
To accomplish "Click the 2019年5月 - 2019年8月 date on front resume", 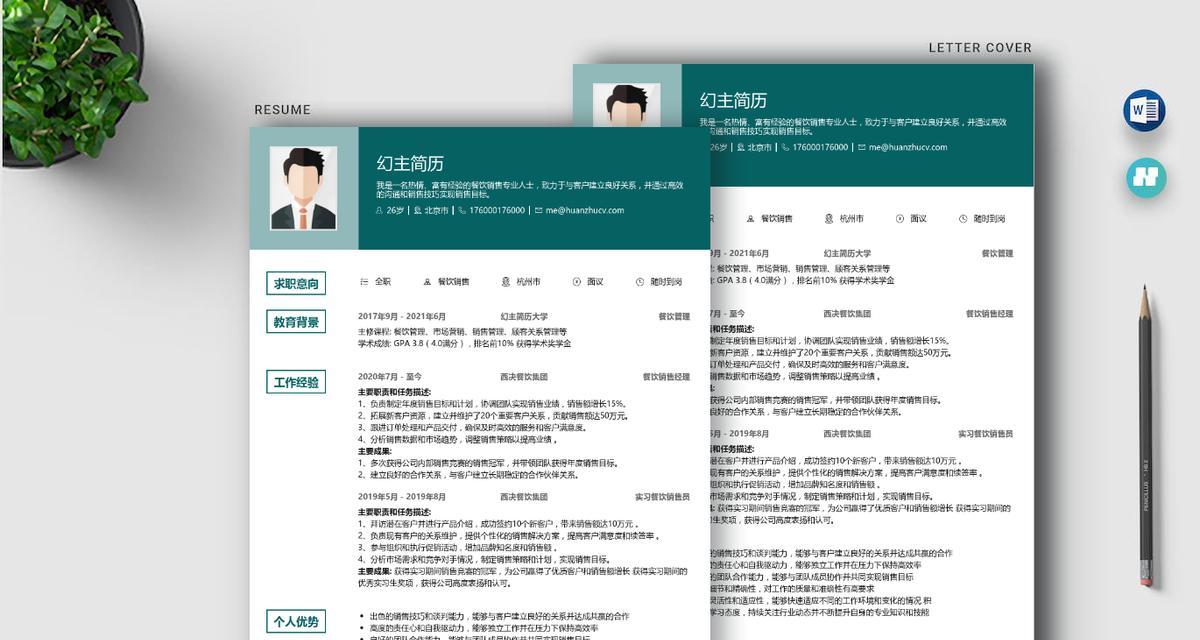I will (x=402, y=496).
